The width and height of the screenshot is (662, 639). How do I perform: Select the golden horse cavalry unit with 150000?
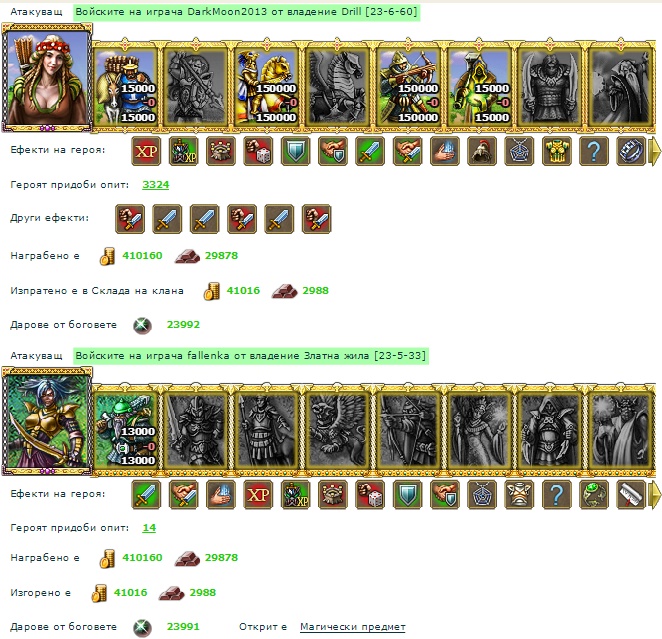[266, 87]
